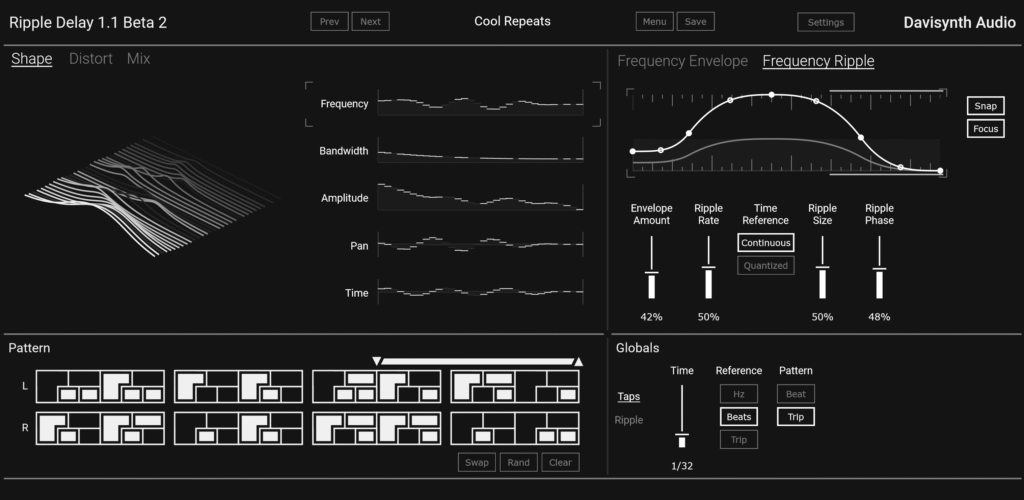Toggle the Snap option

click(x=986, y=106)
